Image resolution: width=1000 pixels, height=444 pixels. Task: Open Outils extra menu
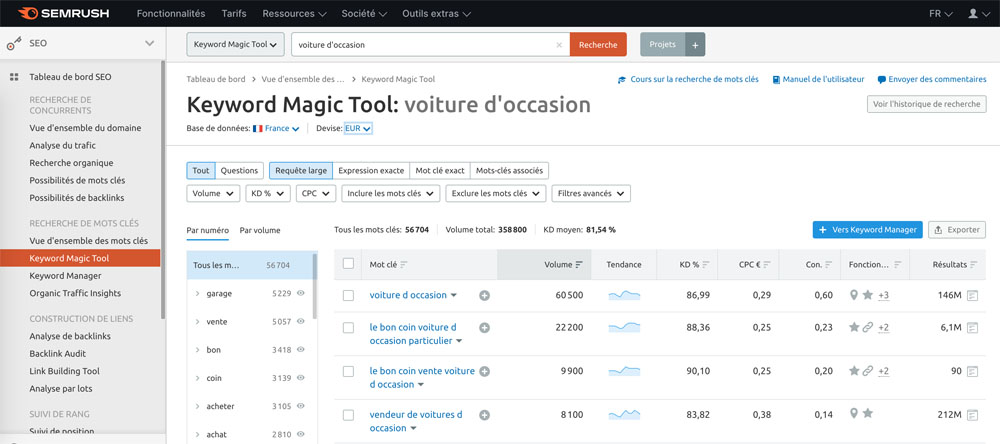click(437, 13)
